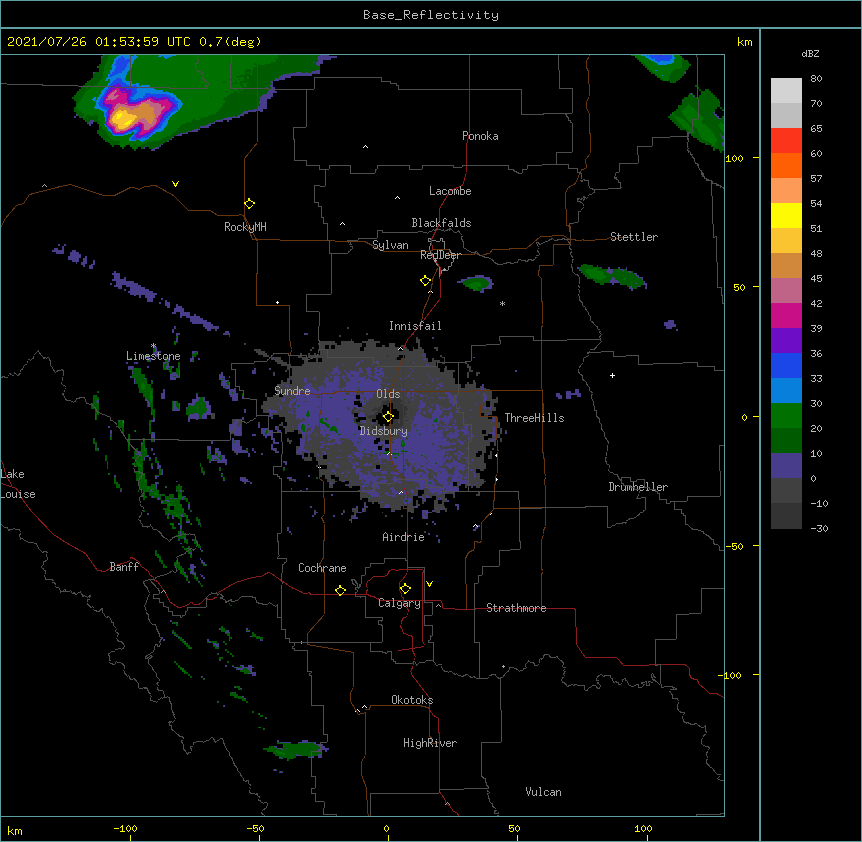Click the Sundre label
The width and height of the screenshot is (862, 842).
click(292, 391)
